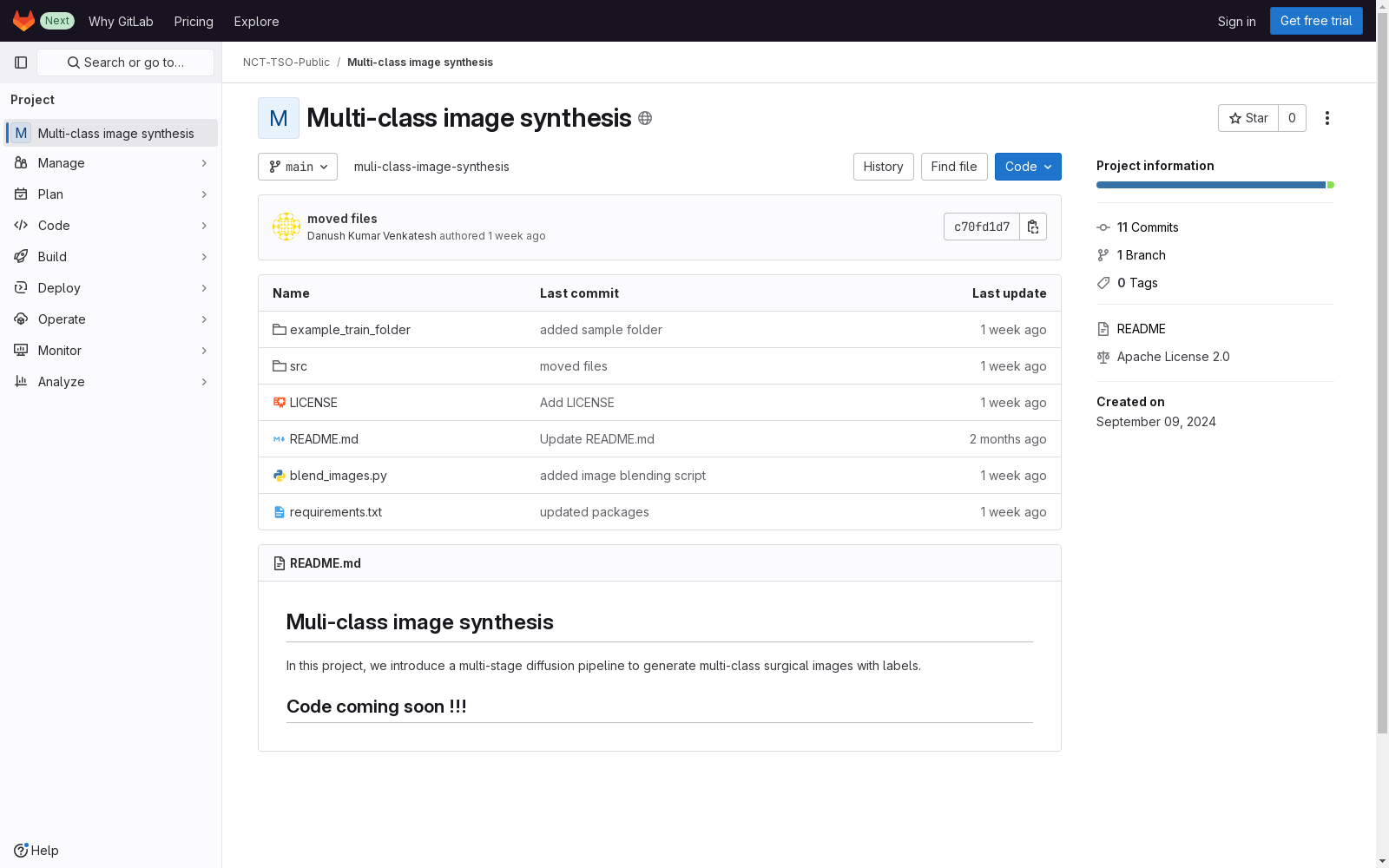Open Explore in top navigation
The image size is (1389, 868).
[256, 22]
